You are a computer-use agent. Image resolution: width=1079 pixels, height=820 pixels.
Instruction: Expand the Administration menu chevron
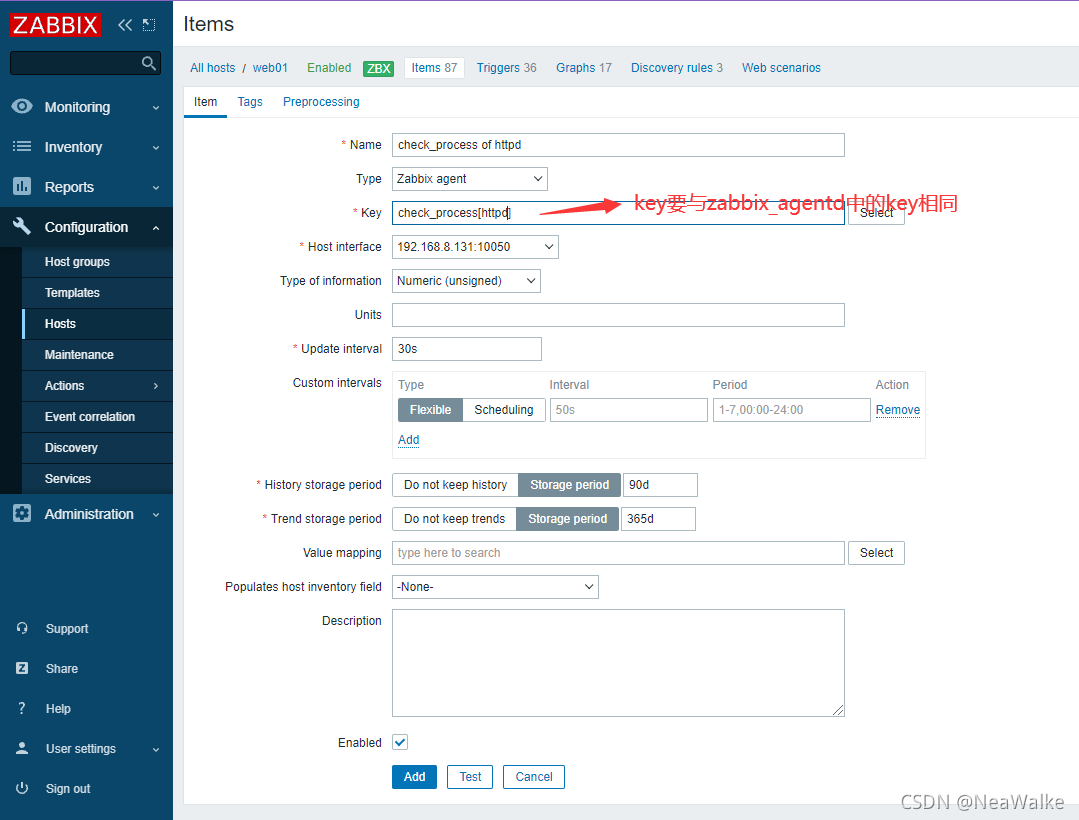[156, 515]
